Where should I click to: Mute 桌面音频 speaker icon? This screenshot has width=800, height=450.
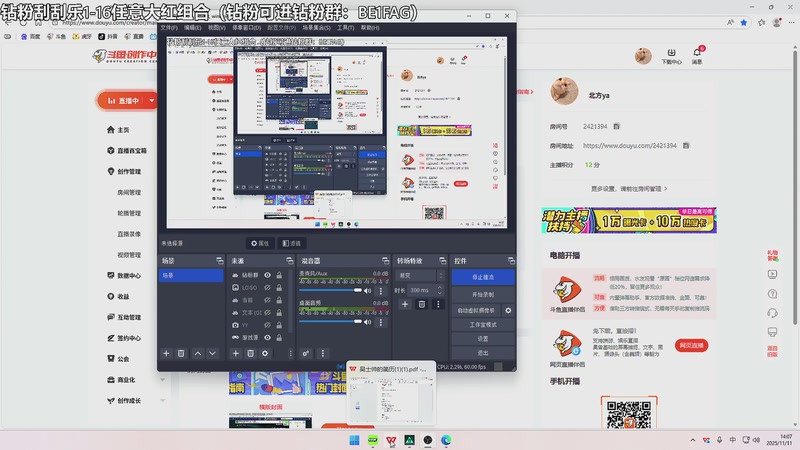(367, 322)
